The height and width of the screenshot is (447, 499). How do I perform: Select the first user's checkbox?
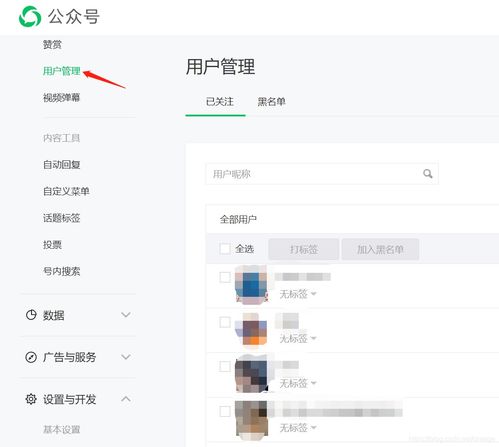tap(225, 277)
